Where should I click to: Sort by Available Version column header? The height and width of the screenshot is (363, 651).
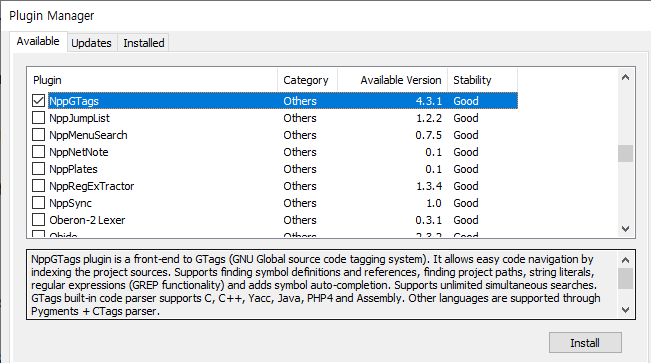[392, 80]
